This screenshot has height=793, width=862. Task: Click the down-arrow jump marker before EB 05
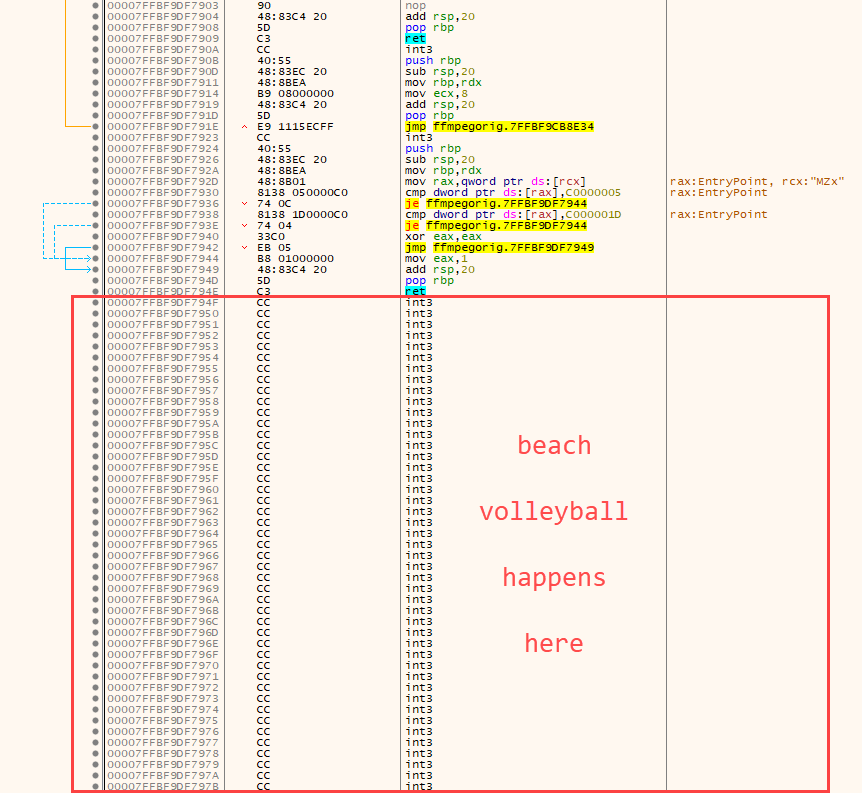(246, 248)
